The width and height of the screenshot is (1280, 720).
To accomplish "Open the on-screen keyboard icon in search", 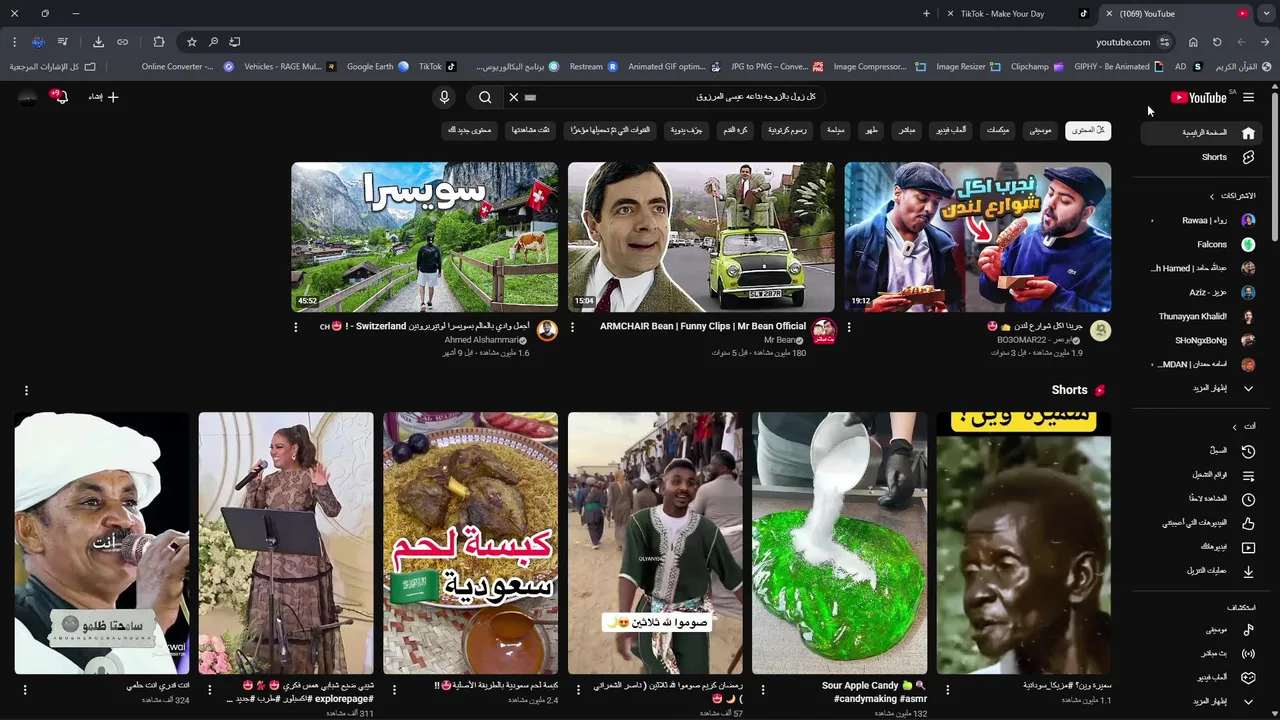I will pyautogui.click(x=530, y=97).
